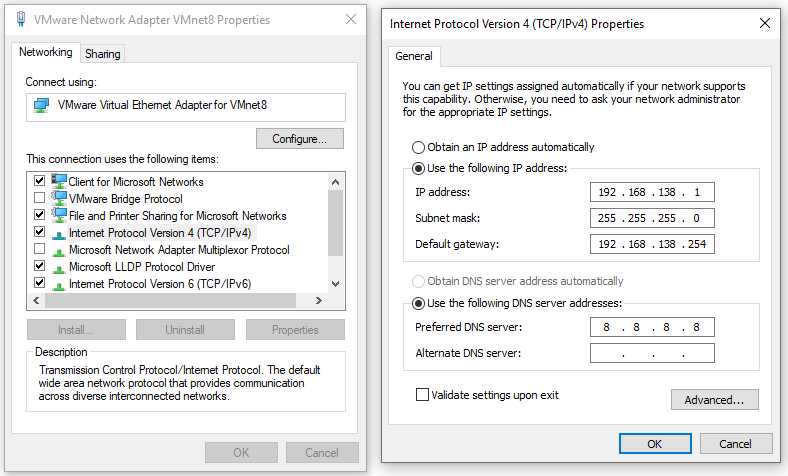This screenshot has height=476, width=788.
Task: Switch to the Sharing tab
Action: click(103, 54)
